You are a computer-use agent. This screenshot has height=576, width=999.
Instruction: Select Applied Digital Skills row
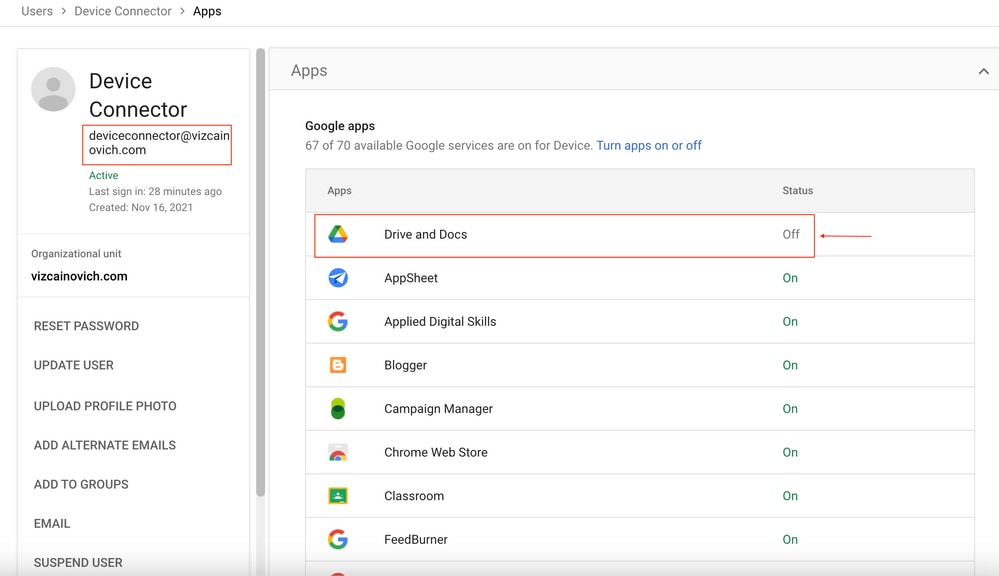[640, 322]
